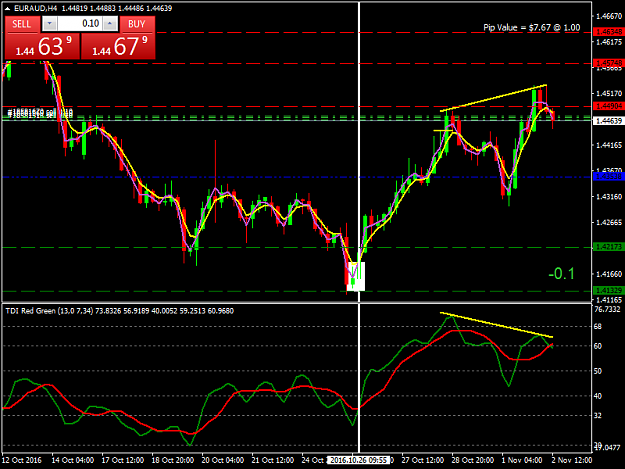Select the red 1.45748 price level tag
625x469 pixels.
pos(607,63)
